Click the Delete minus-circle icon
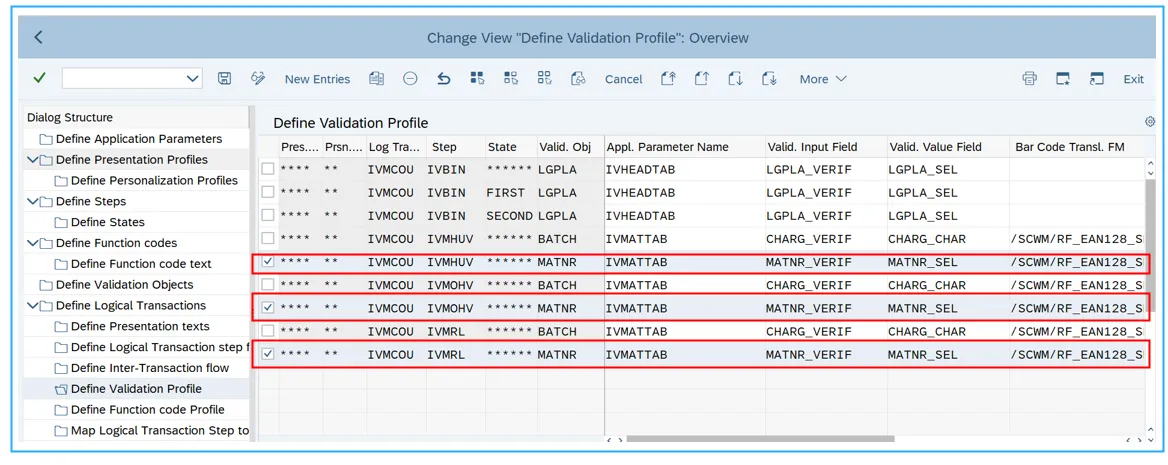This screenshot has width=1168, height=465. click(x=410, y=79)
